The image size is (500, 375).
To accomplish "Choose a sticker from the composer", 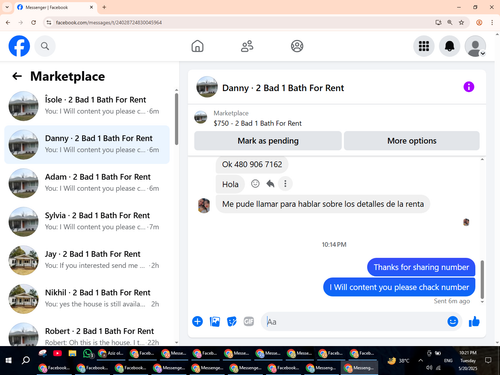I will pyautogui.click(x=232, y=322).
